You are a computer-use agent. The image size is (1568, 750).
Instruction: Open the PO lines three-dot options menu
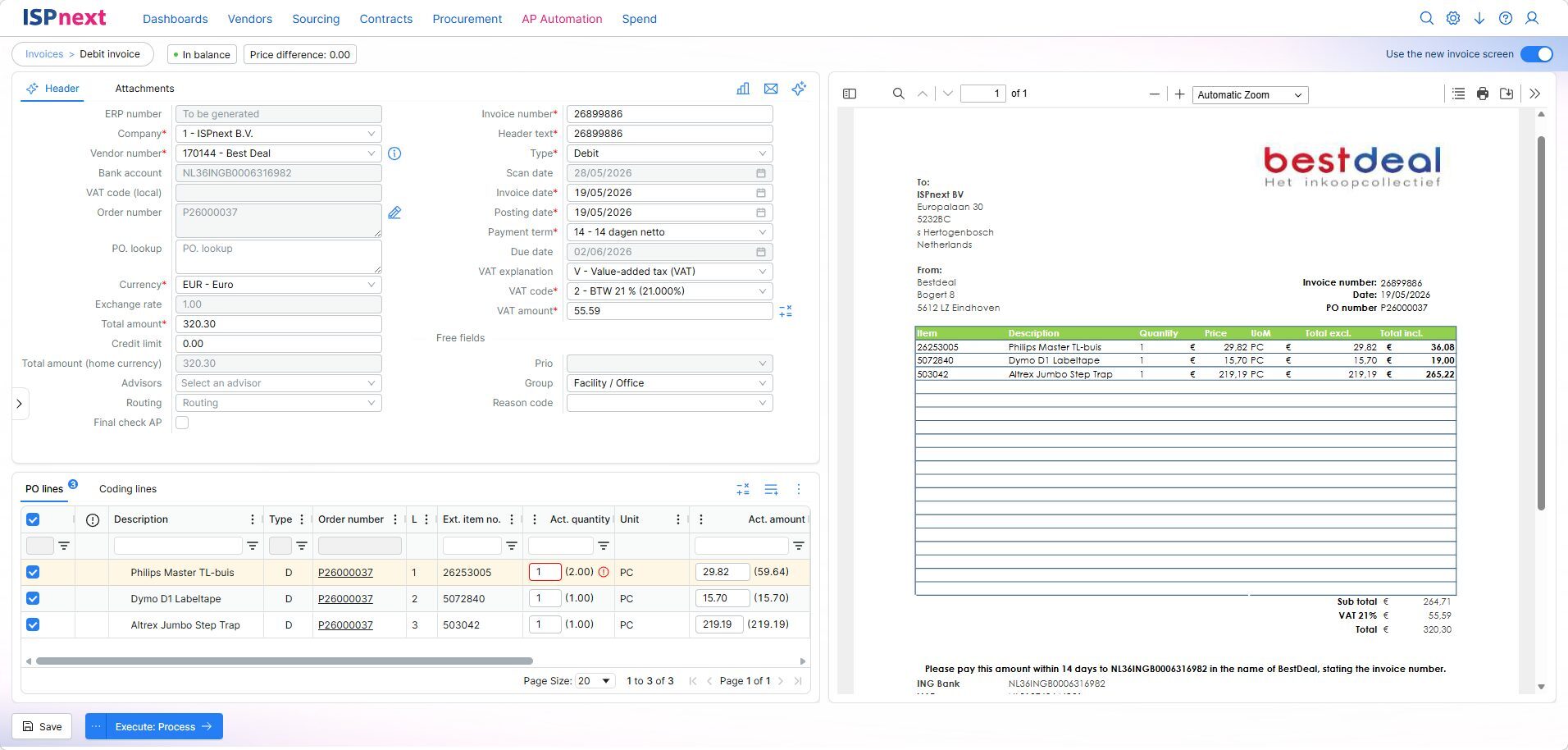tap(799, 489)
